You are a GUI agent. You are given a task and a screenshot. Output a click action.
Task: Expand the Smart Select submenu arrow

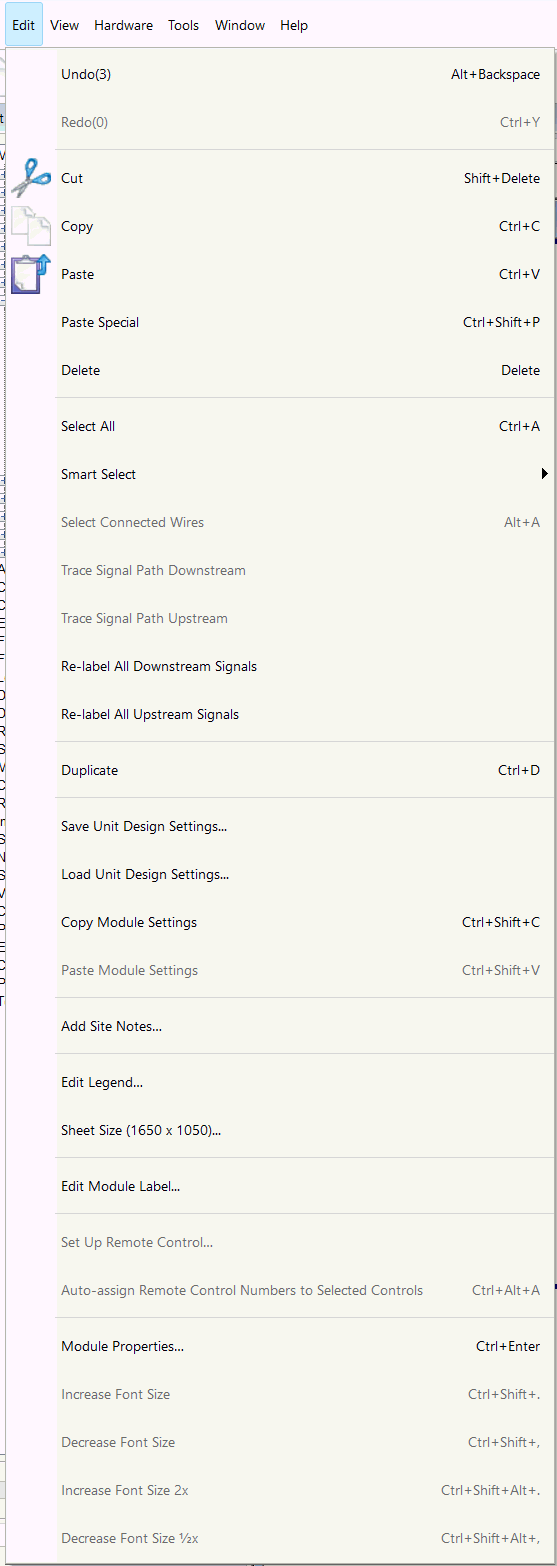545,474
